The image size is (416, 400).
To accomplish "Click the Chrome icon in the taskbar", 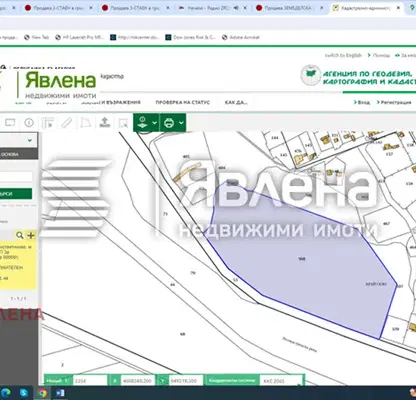I will [42, 393].
